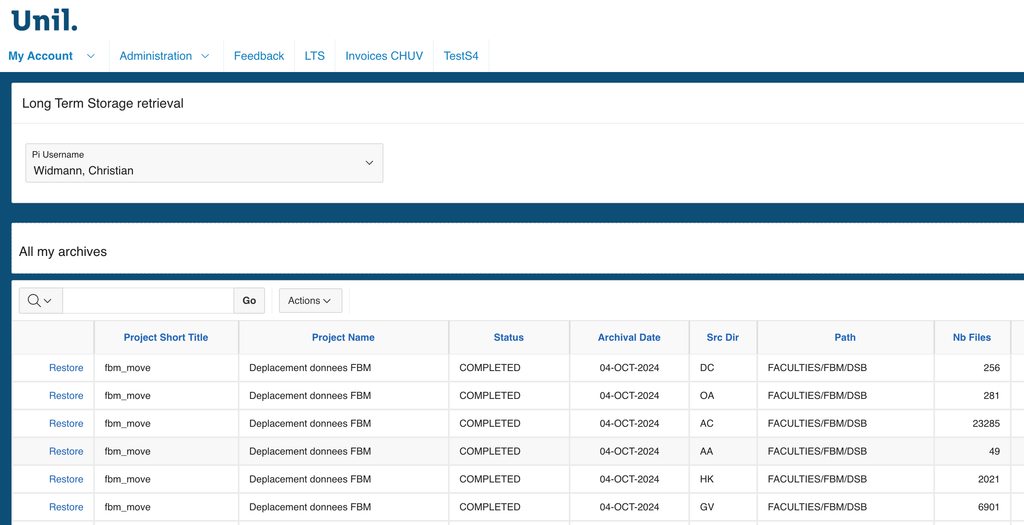
Task: Click Deplacement donnees FBM in the HK row
Action: (x=310, y=479)
